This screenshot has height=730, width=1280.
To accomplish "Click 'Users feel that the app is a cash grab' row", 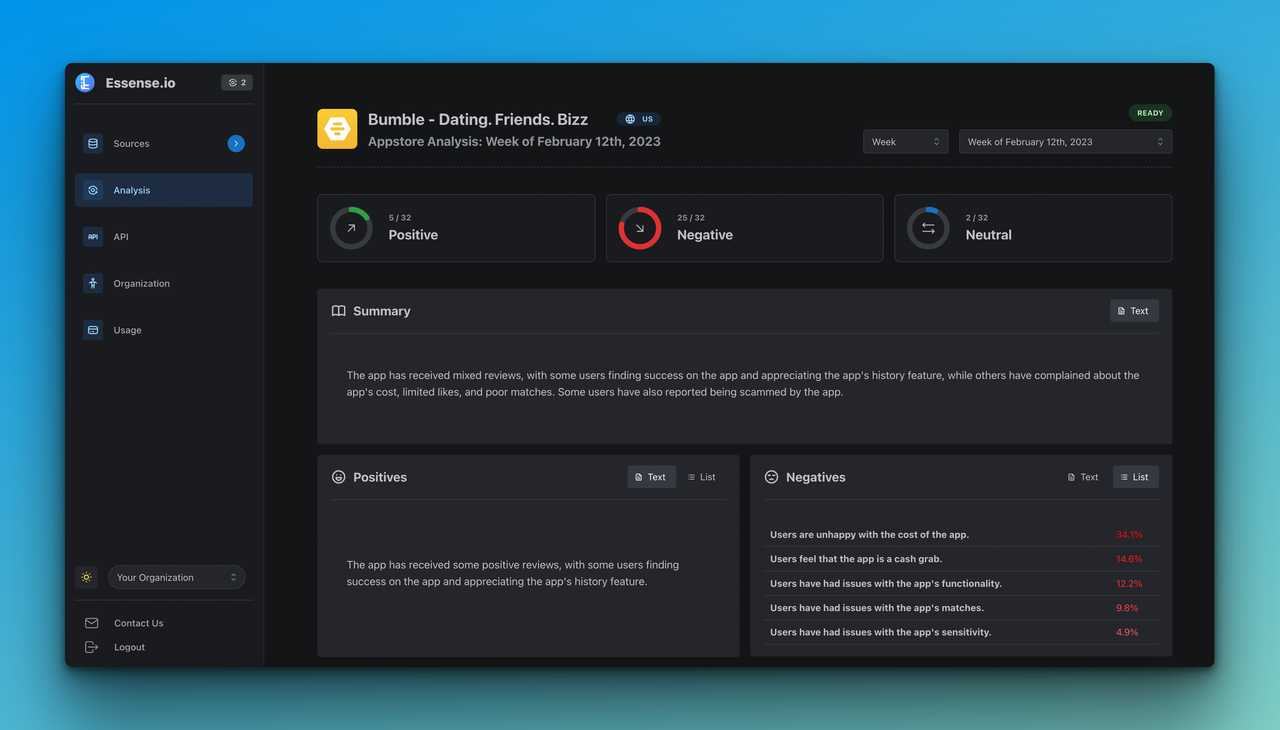I will coord(961,559).
